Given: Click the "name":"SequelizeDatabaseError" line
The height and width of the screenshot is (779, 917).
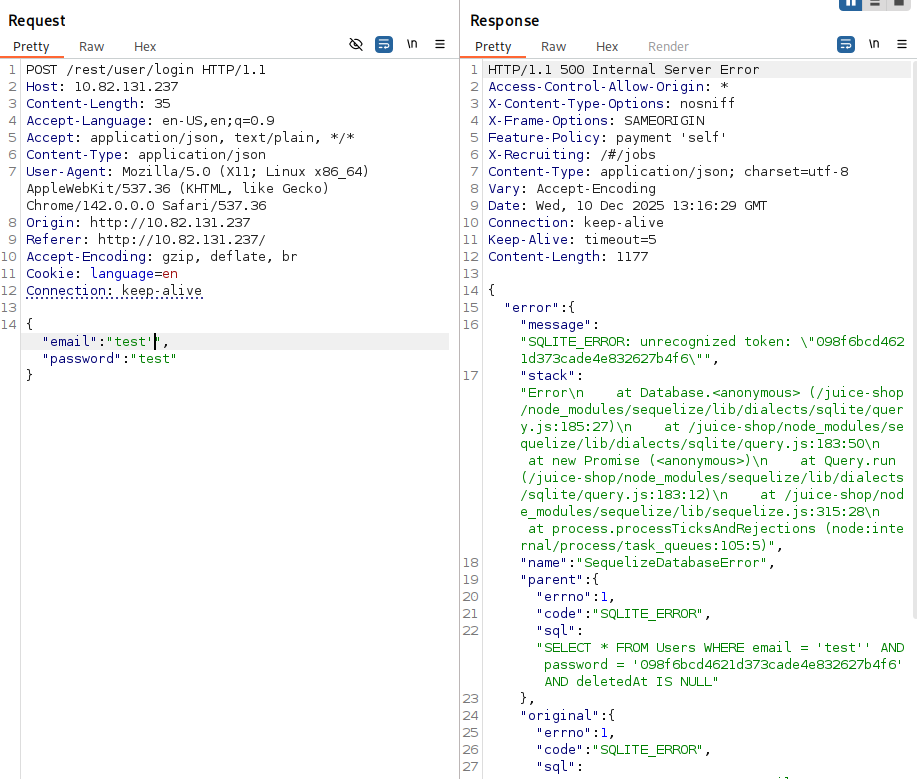Looking at the screenshot, I should pyautogui.click(x=647, y=563).
